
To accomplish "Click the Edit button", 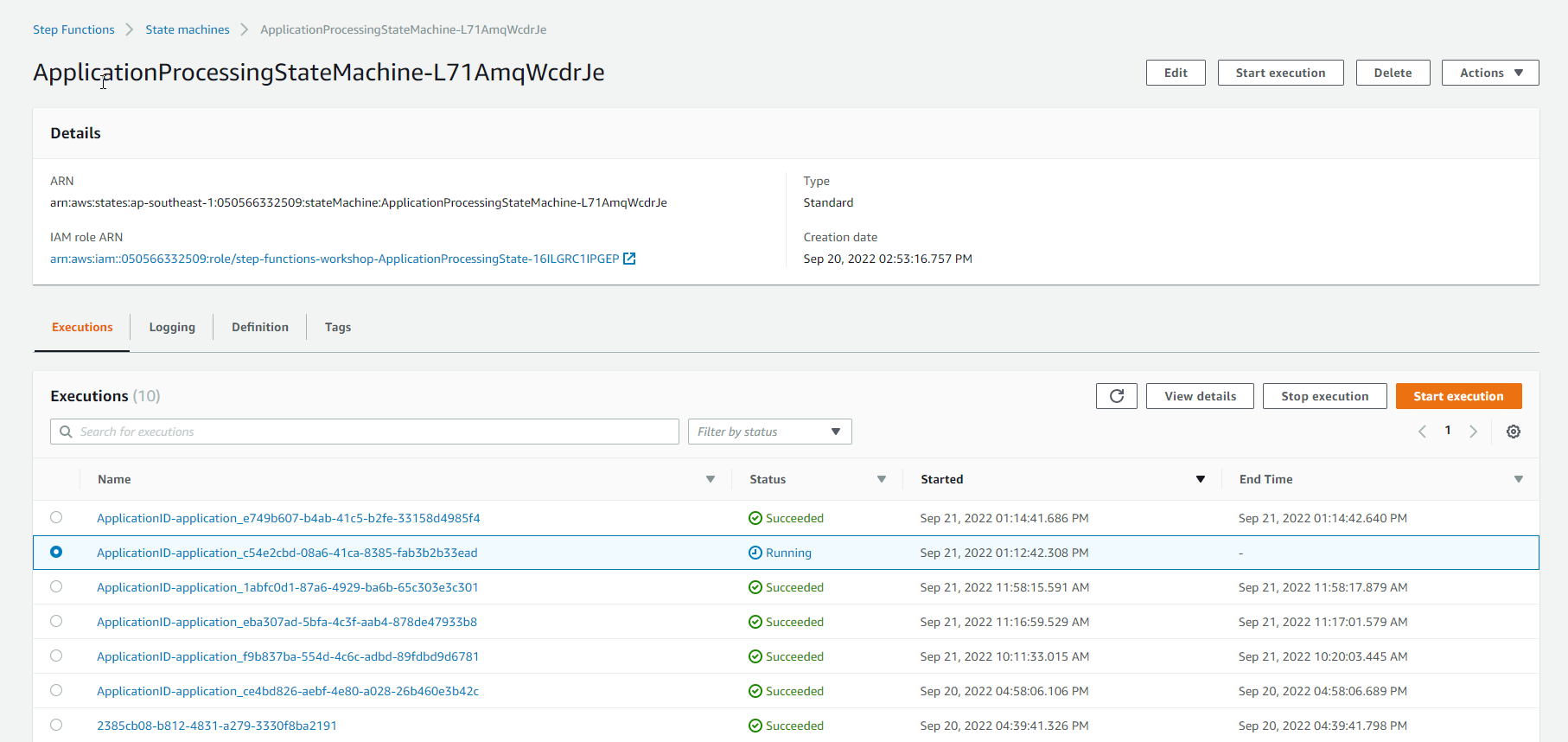I will [1176, 73].
